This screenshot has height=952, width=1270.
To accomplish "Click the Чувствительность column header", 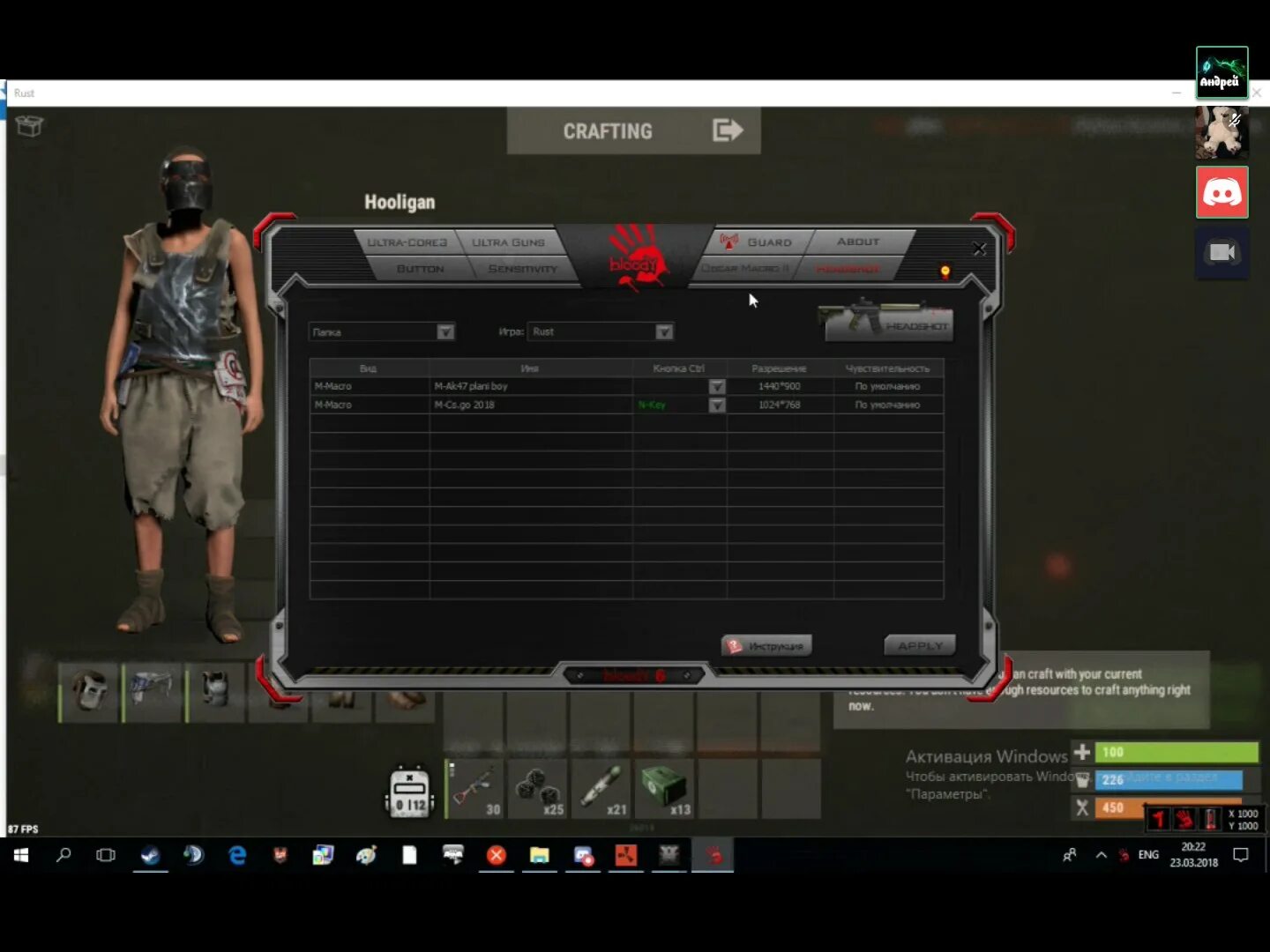I will [x=888, y=368].
